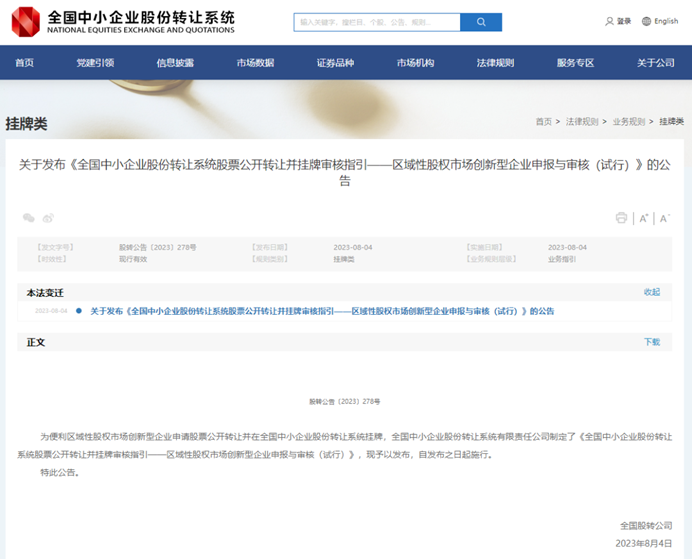Open the 法律规则 navigation menu
The image size is (692, 559).
(495, 63)
